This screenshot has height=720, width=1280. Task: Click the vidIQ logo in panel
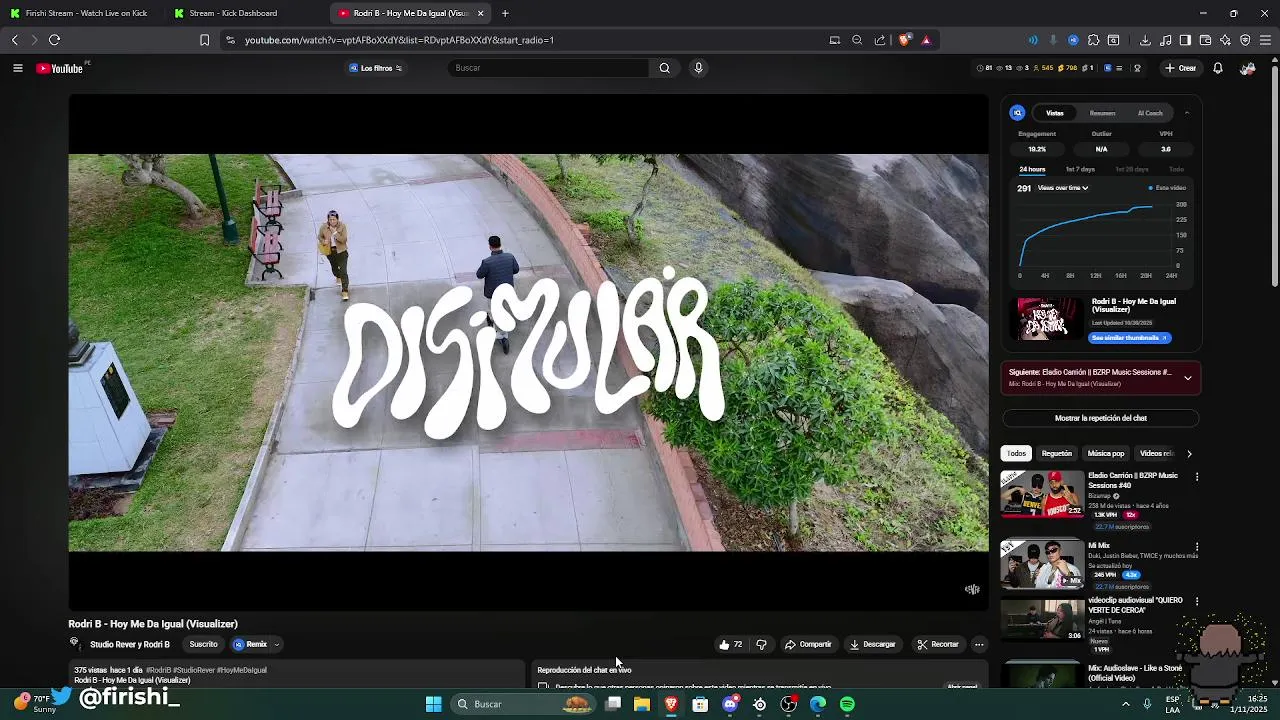[1017, 113]
